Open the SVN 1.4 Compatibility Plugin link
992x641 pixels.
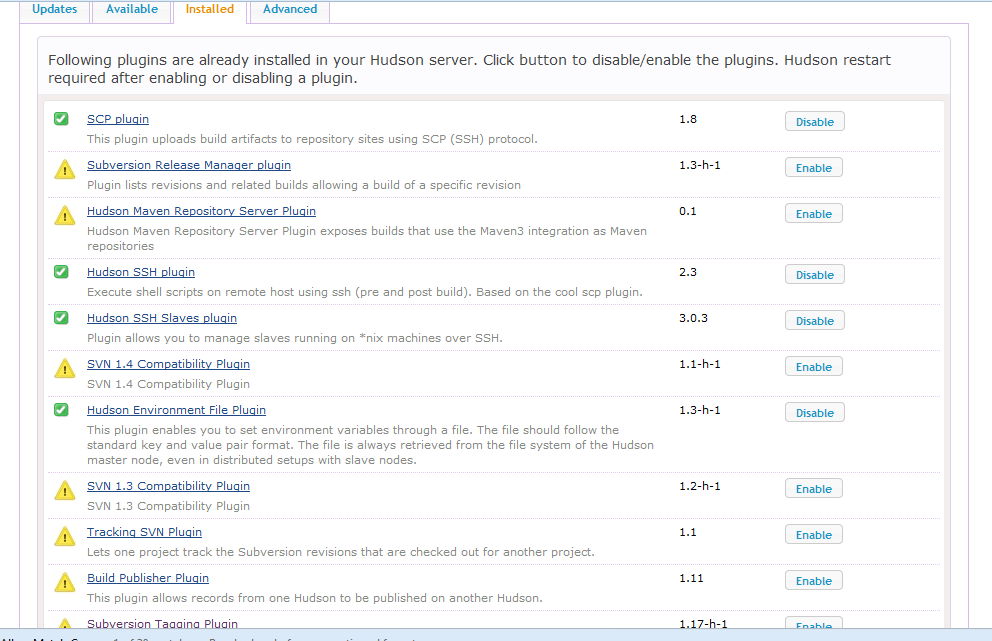[168, 364]
